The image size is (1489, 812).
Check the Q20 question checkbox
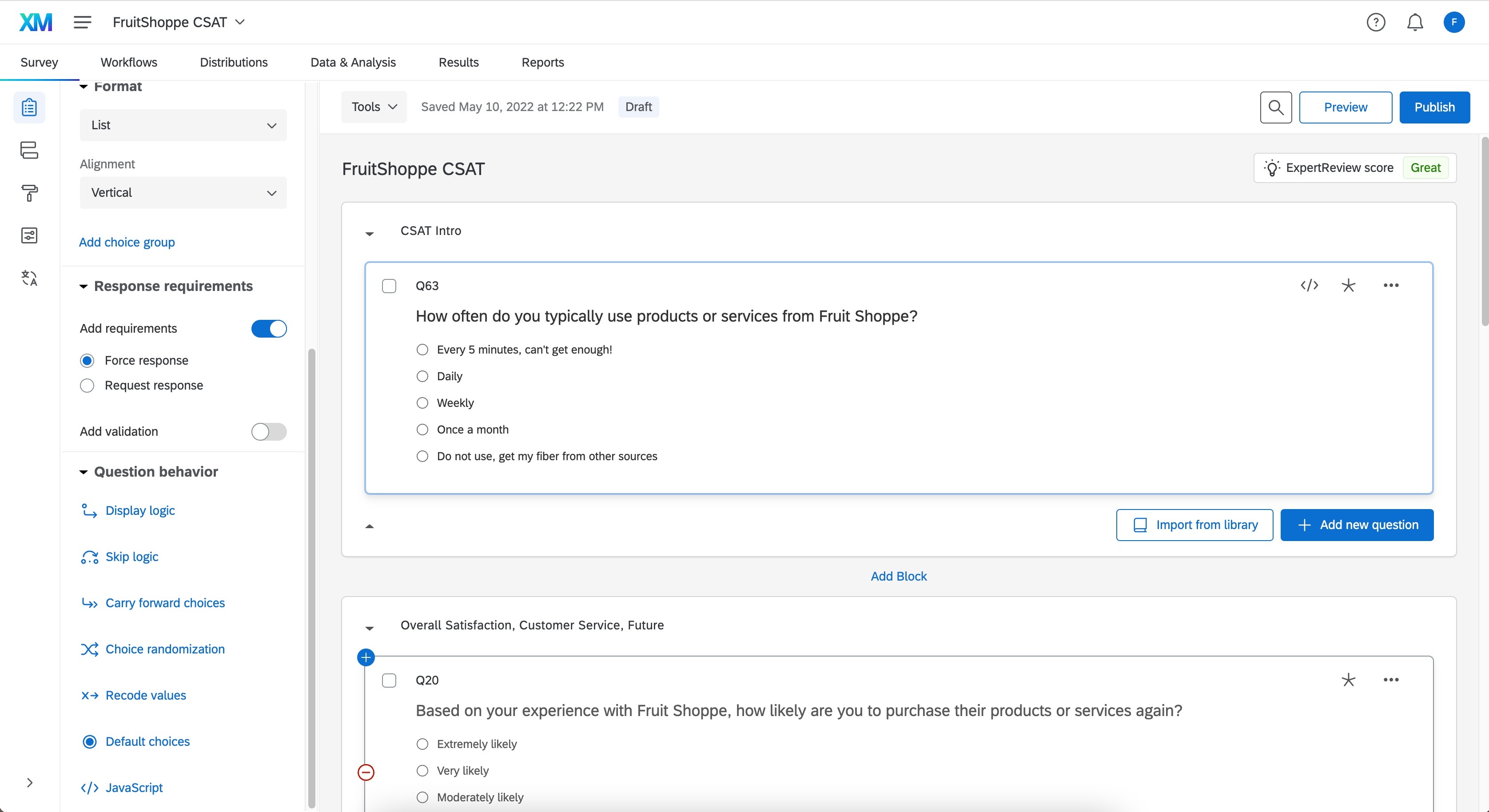[x=389, y=680]
